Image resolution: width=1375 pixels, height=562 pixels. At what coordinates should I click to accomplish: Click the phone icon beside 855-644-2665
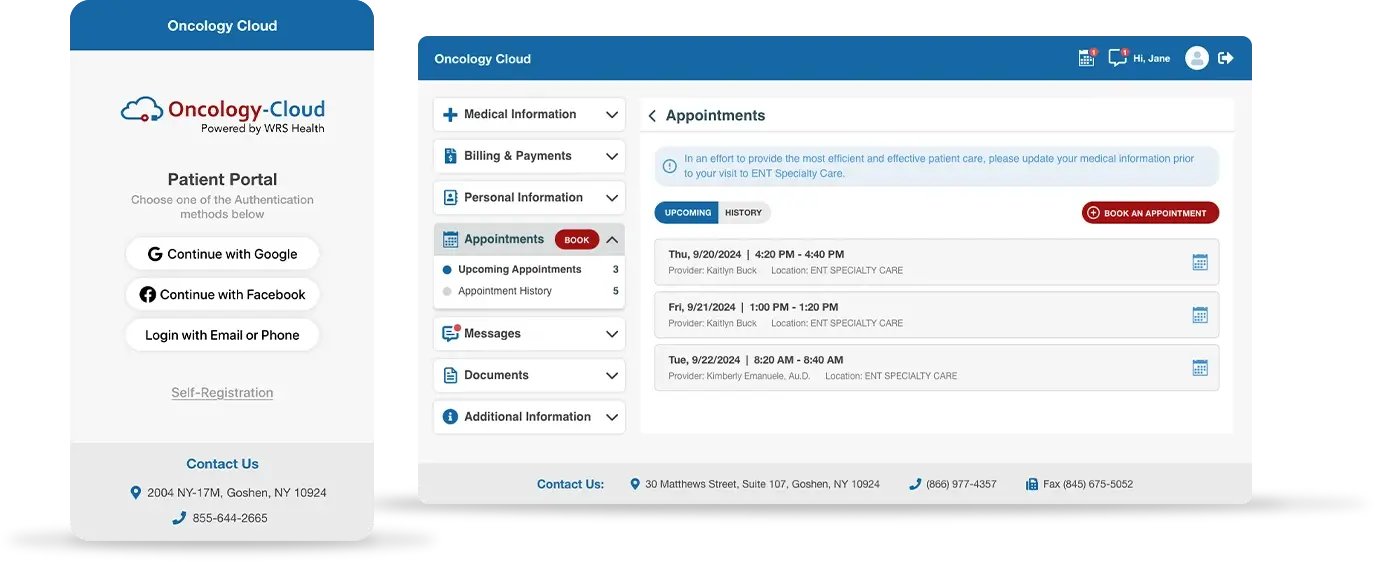tap(179, 518)
